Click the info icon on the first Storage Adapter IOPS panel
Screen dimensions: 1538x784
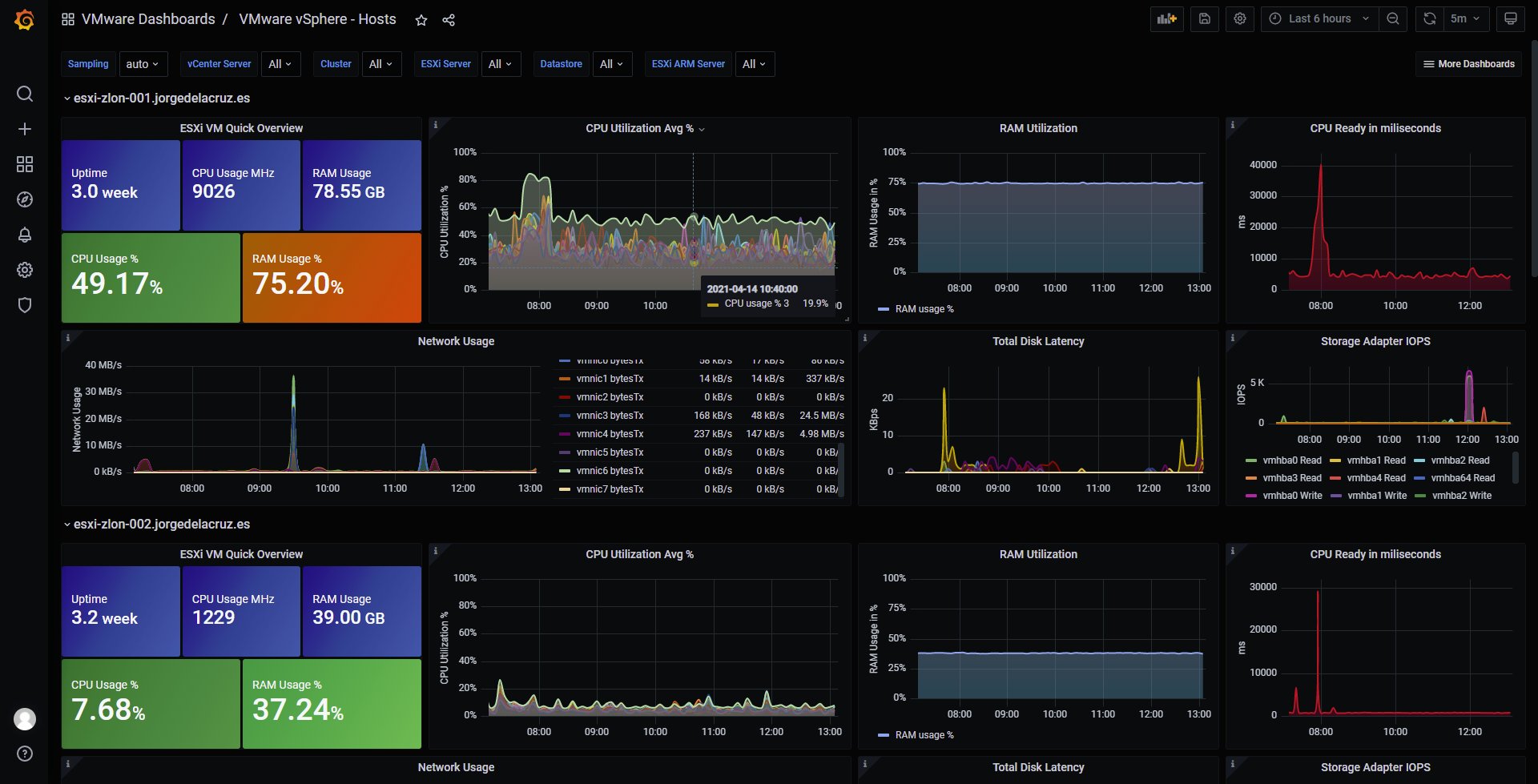1233,338
